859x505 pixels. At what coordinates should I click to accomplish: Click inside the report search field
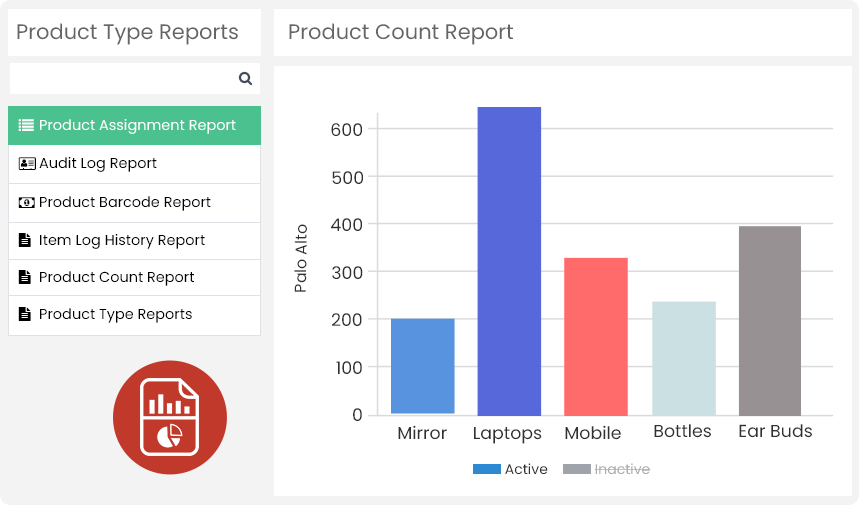tap(122, 79)
